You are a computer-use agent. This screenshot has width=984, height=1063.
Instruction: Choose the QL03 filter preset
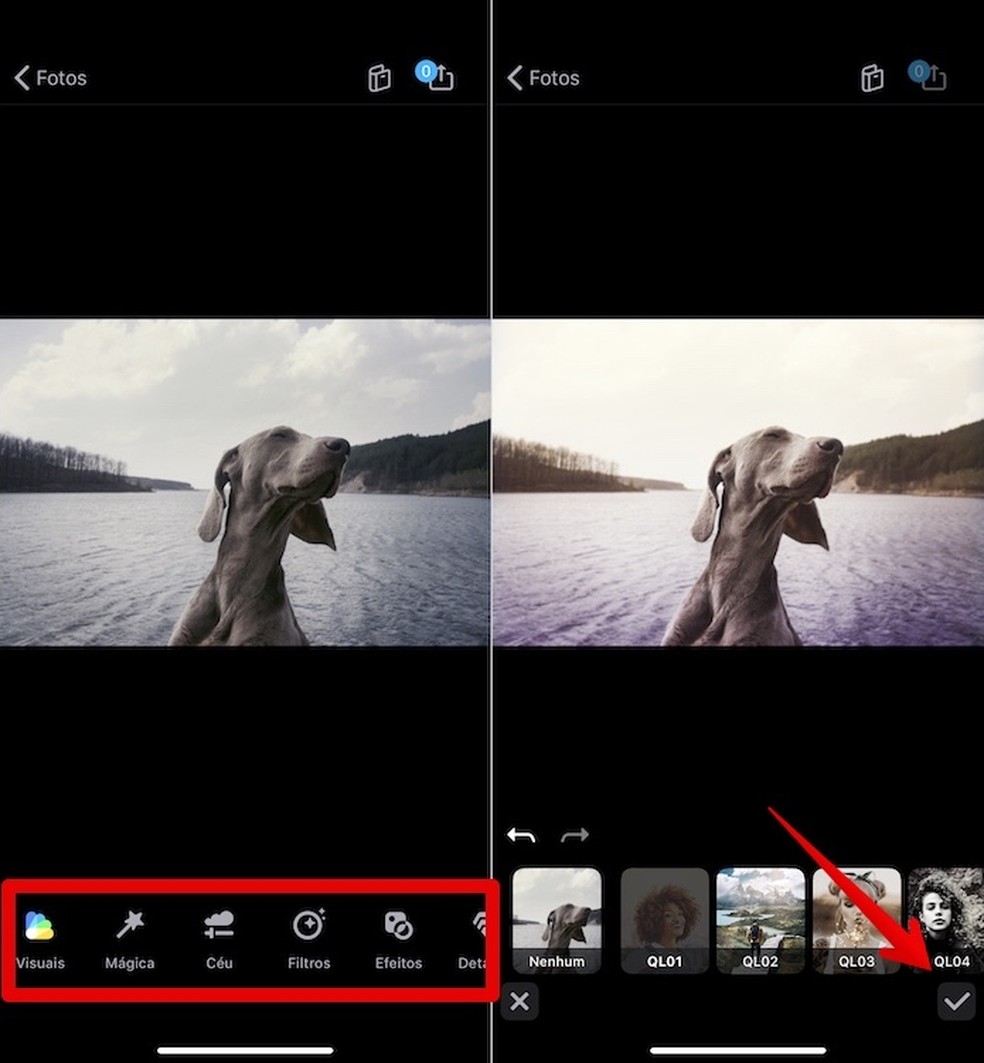(x=857, y=918)
